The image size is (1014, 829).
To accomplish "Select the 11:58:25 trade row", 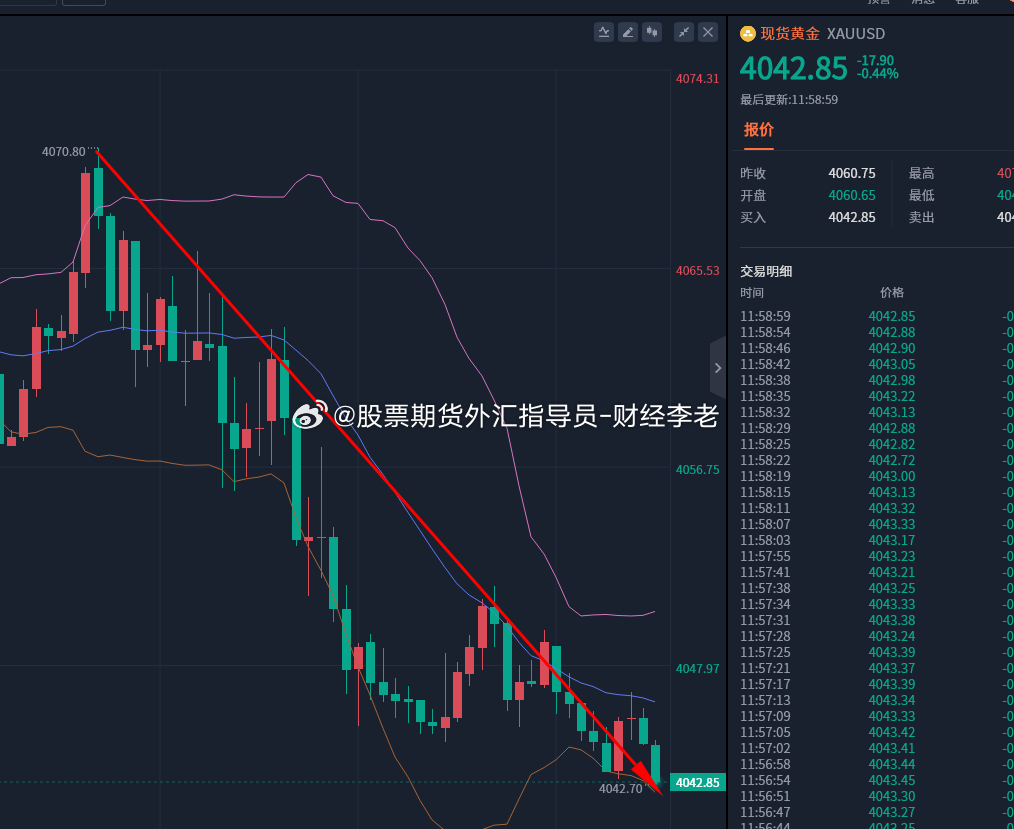I will click(877, 444).
